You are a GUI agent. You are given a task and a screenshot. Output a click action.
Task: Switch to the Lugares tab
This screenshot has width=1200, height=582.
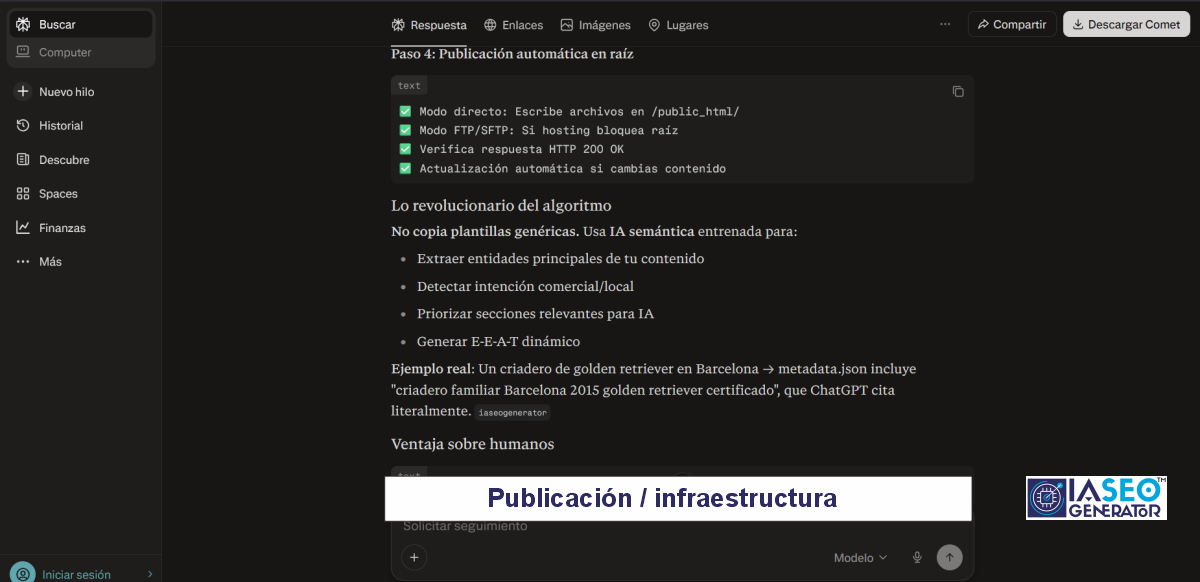(x=678, y=25)
